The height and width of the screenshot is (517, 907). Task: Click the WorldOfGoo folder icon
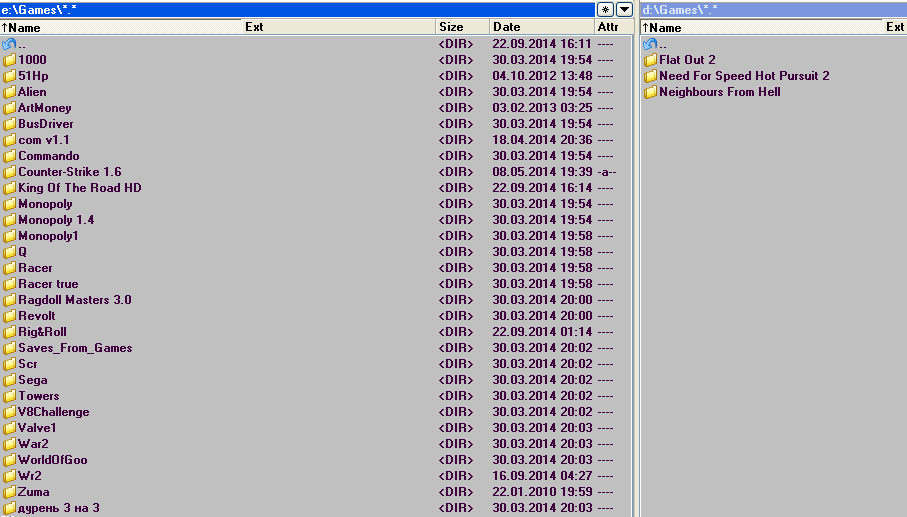click(9, 460)
